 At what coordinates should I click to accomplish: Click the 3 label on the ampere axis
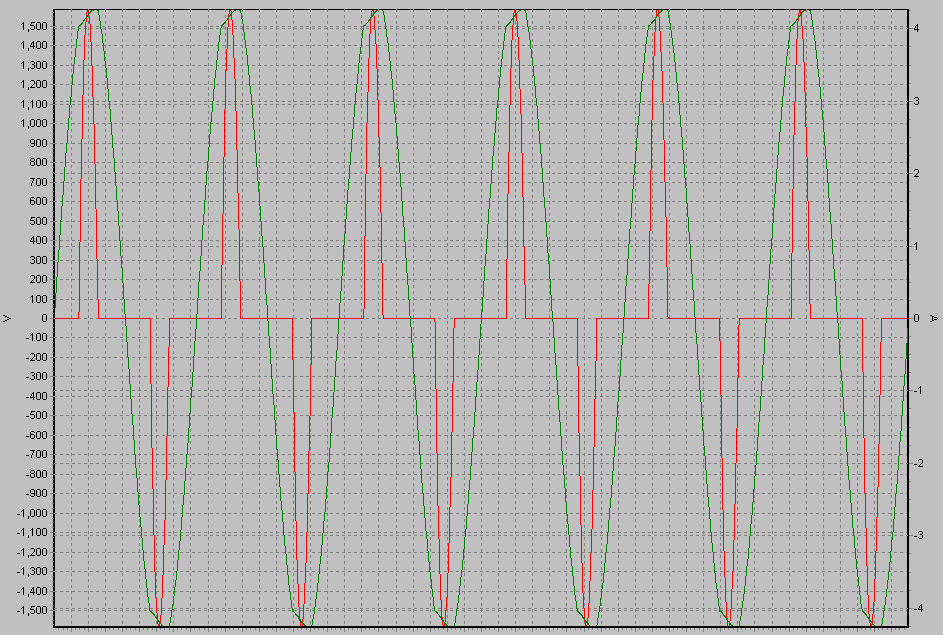(917, 101)
